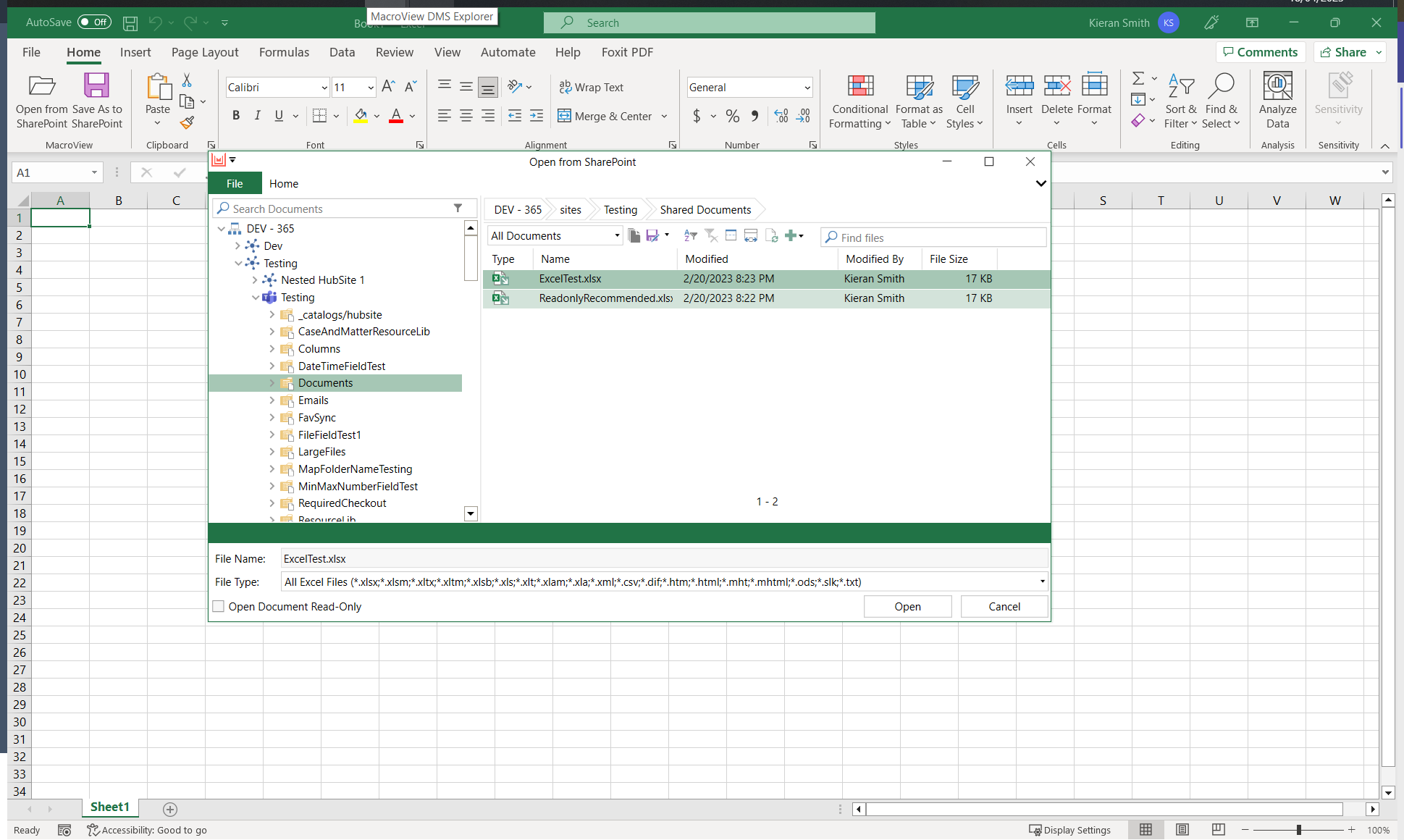
Task: Select the Documents library in tree
Action: tap(335, 383)
